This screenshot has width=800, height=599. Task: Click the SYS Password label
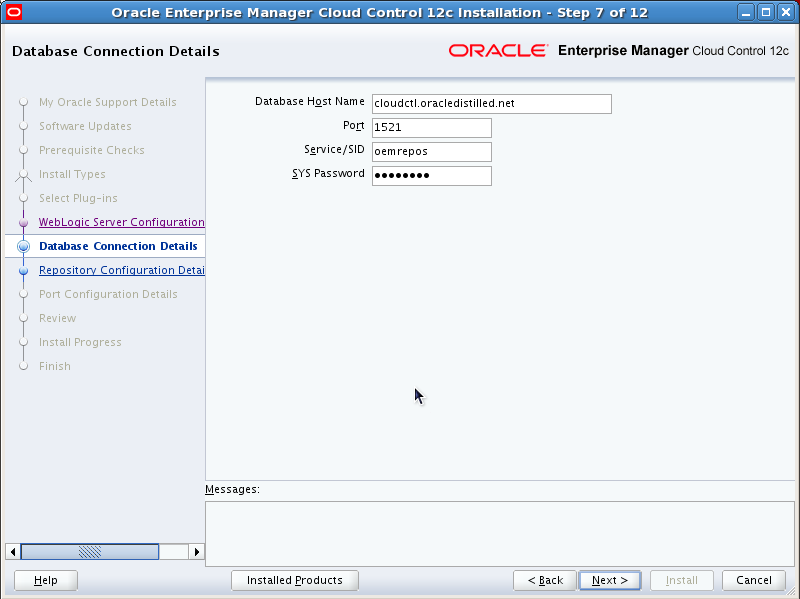pos(328,173)
